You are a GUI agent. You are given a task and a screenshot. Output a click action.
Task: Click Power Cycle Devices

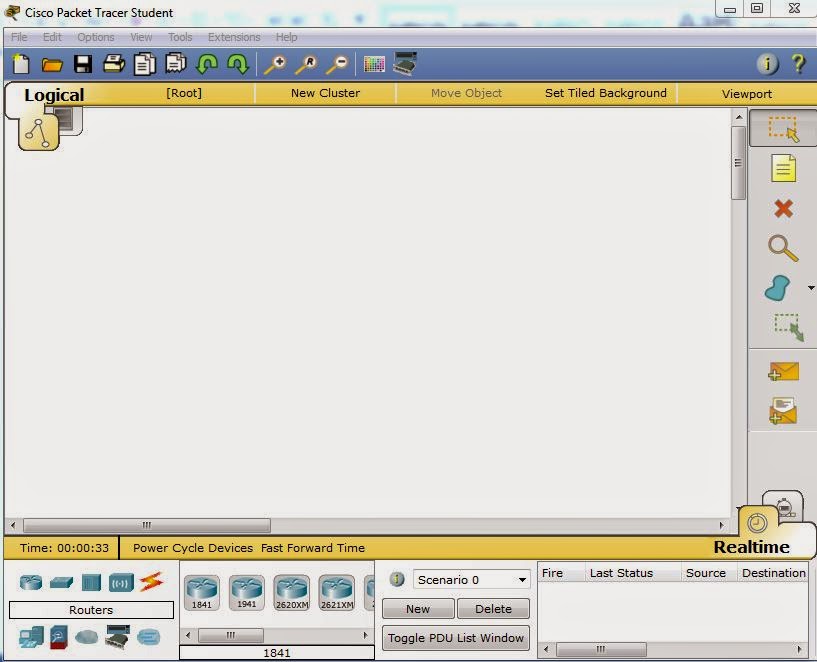coord(193,548)
